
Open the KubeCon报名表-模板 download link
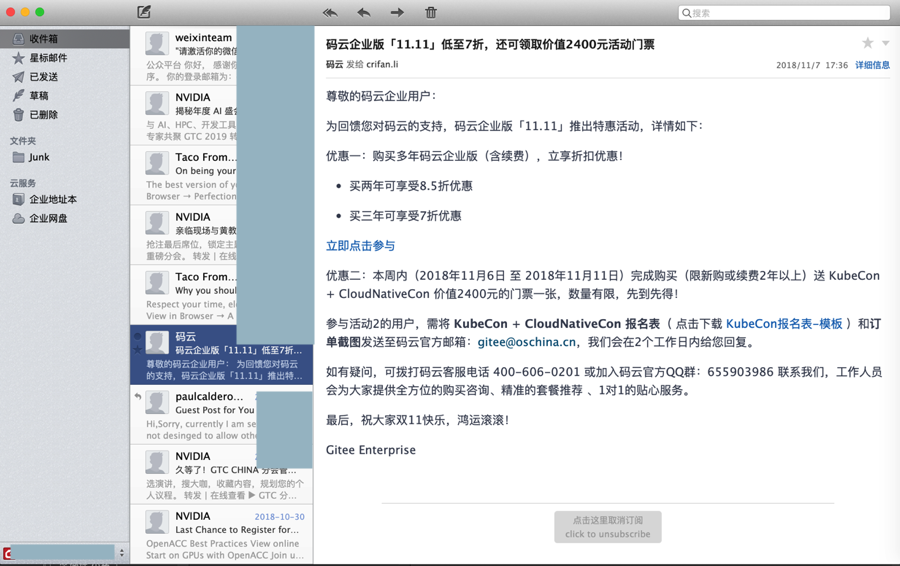click(784, 324)
